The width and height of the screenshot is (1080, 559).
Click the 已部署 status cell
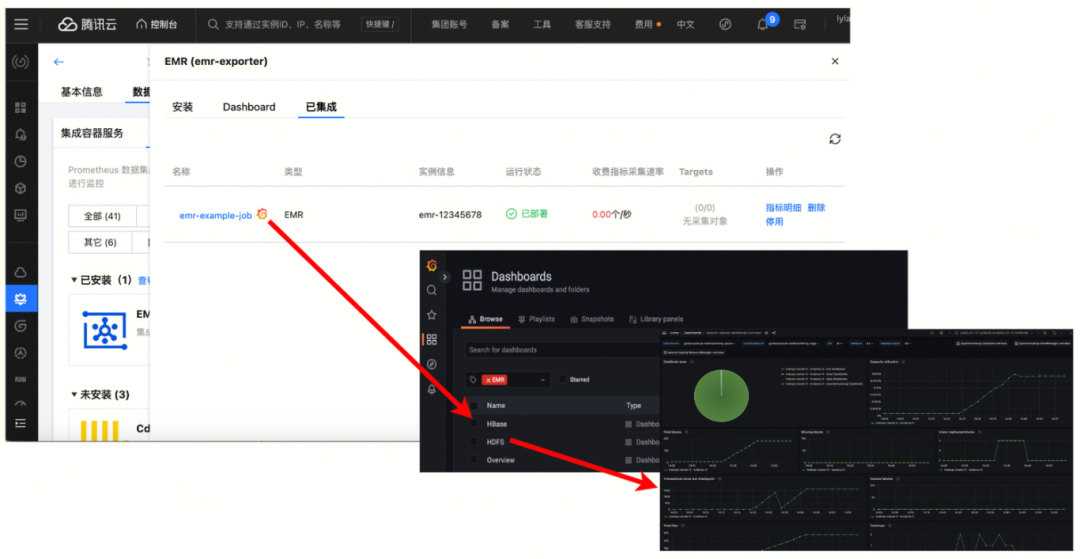(527, 214)
